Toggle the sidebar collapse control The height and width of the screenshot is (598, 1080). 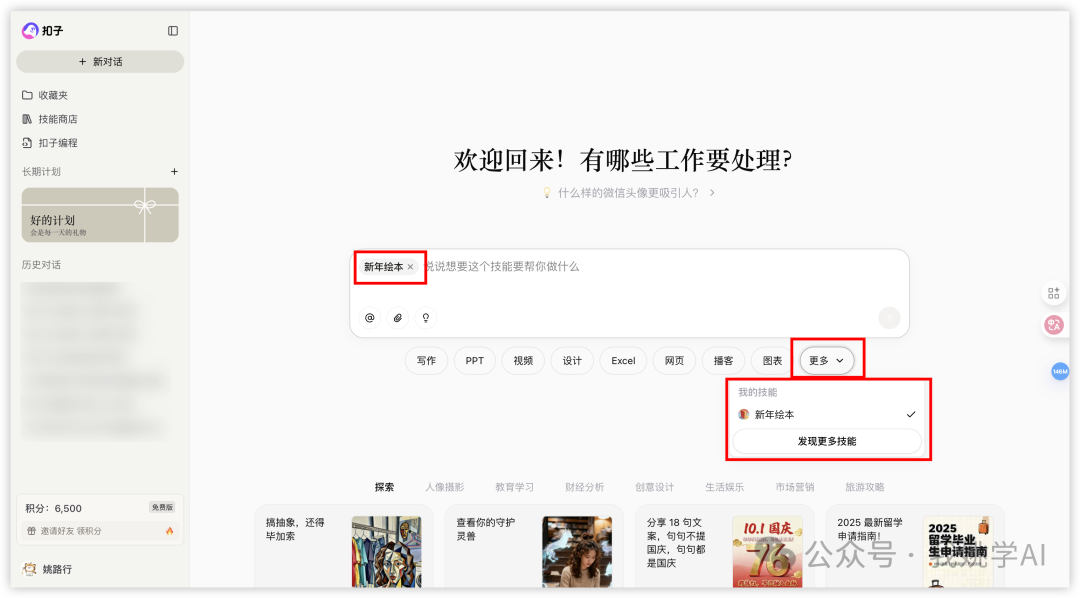click(172, 30)
